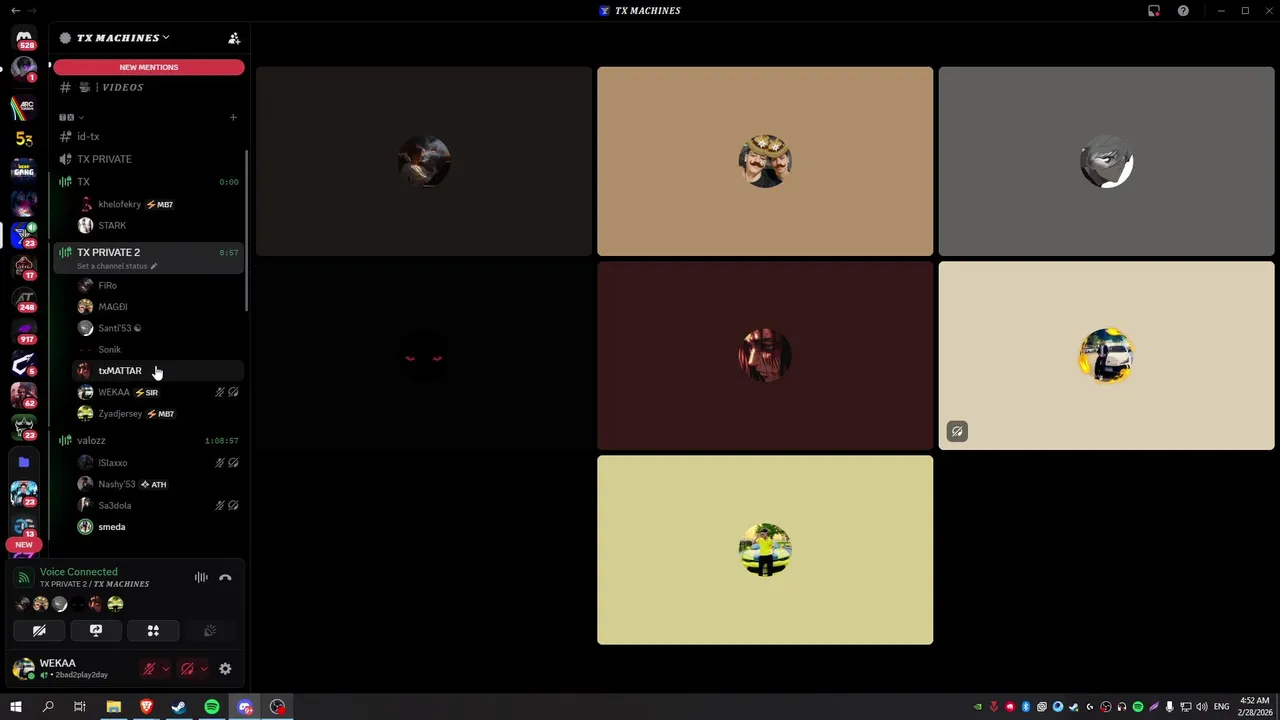This screenshot has width=1280, height=720.
Task: Open Discord help question-mark icon
Action: (x=1183, y=11)
